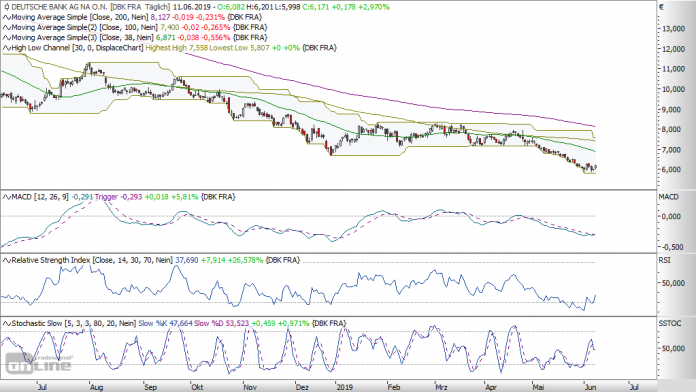
Task: Click the Highest High 7,558 value
Action: [x=177, y=48]
